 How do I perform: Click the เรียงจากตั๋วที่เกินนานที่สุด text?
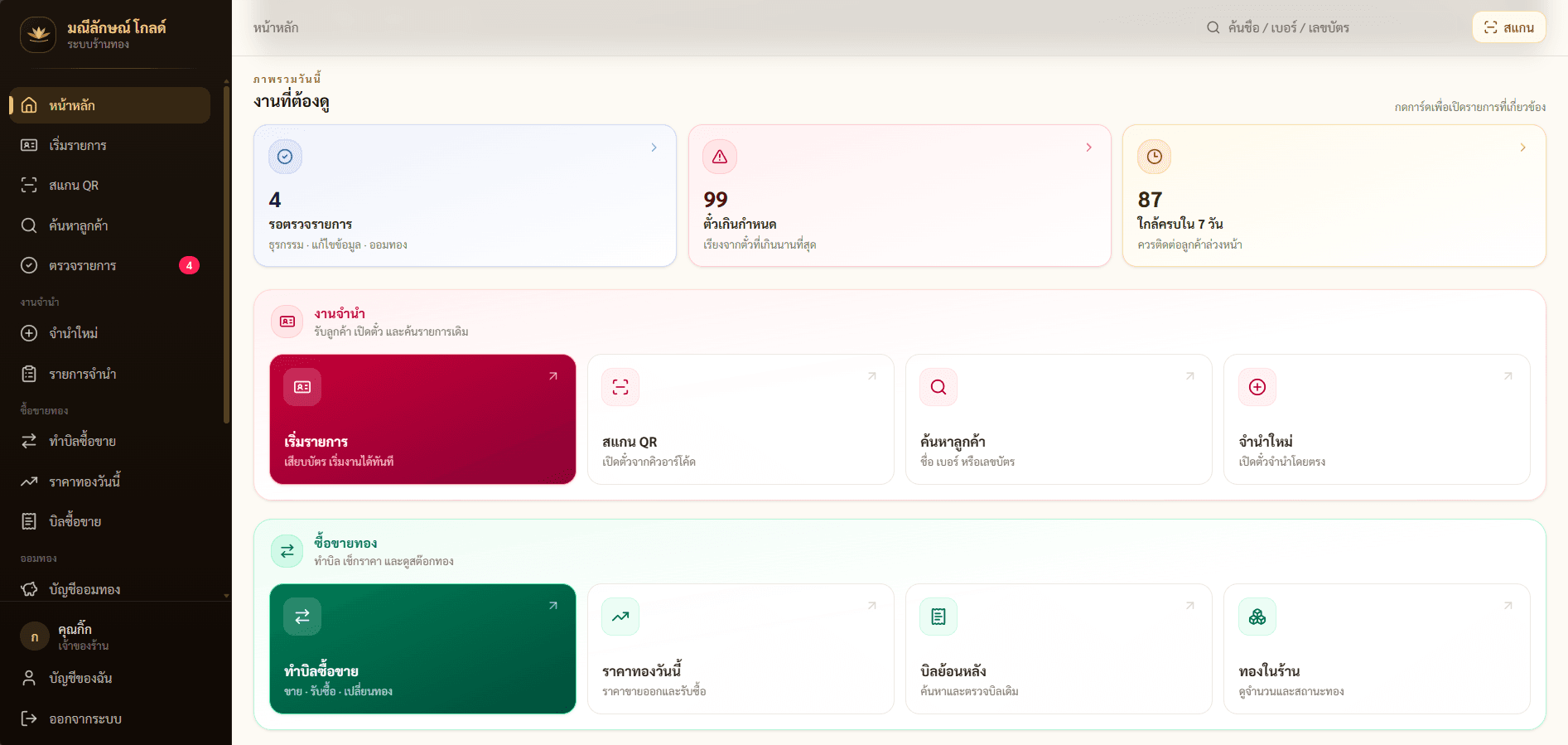tap(760, 244)
